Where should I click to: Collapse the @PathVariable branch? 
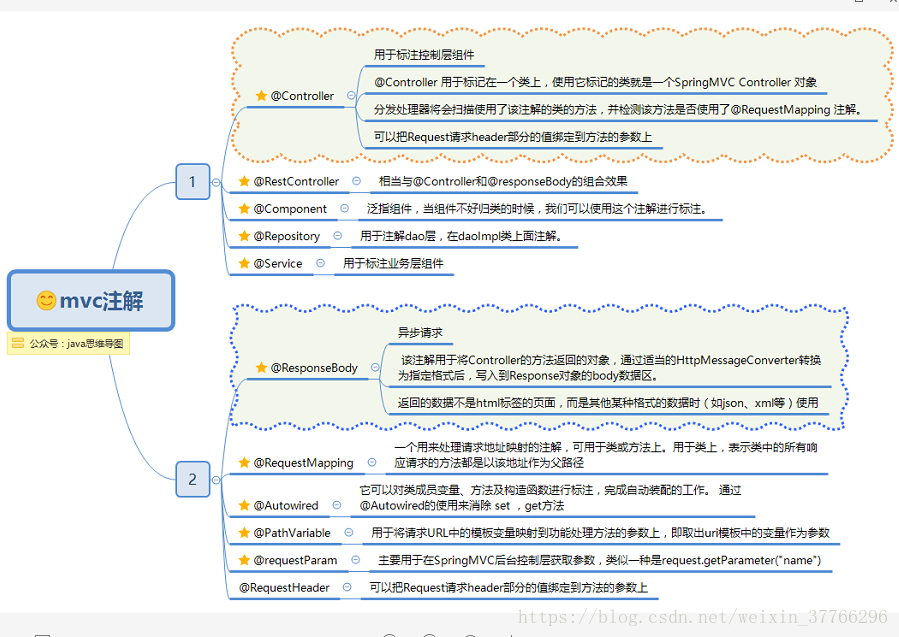click(x=349, y=533)
